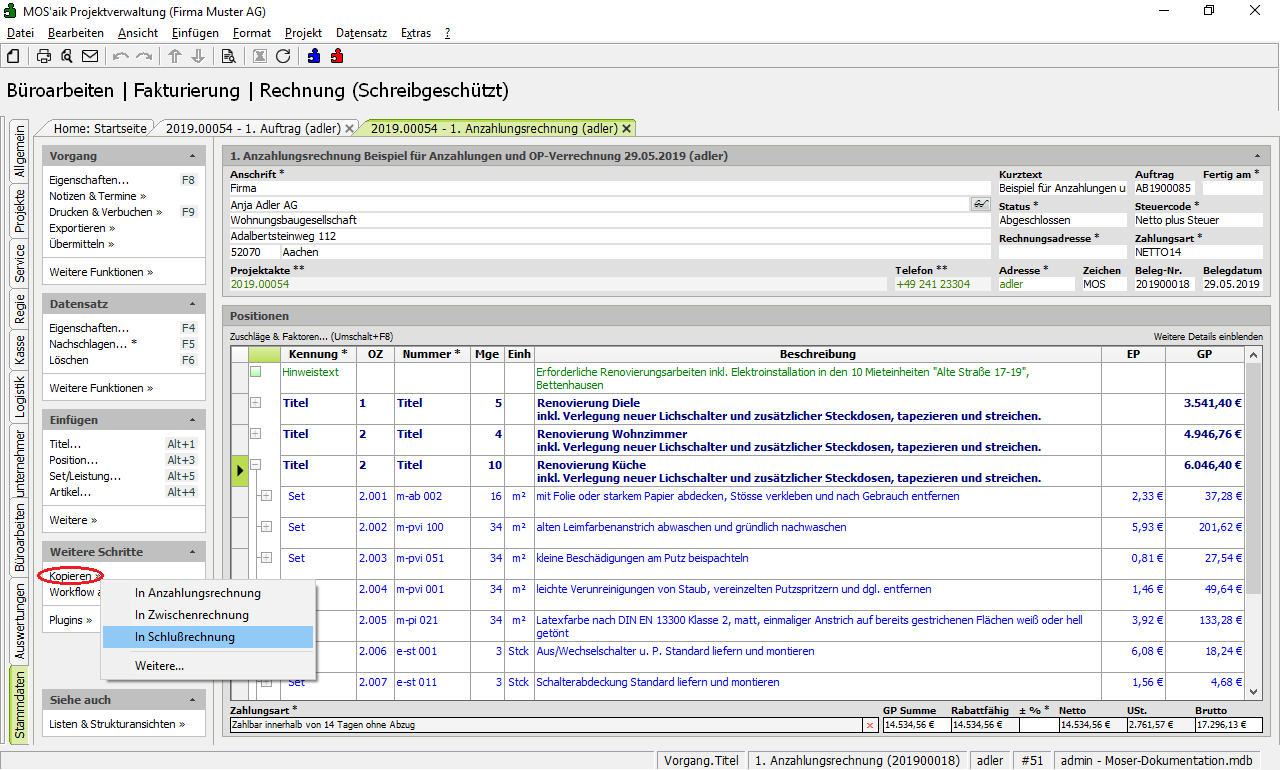Viewport: 1280px width, 770px height.
Task: Click the red puzzle piece icon
Action: 337,56
